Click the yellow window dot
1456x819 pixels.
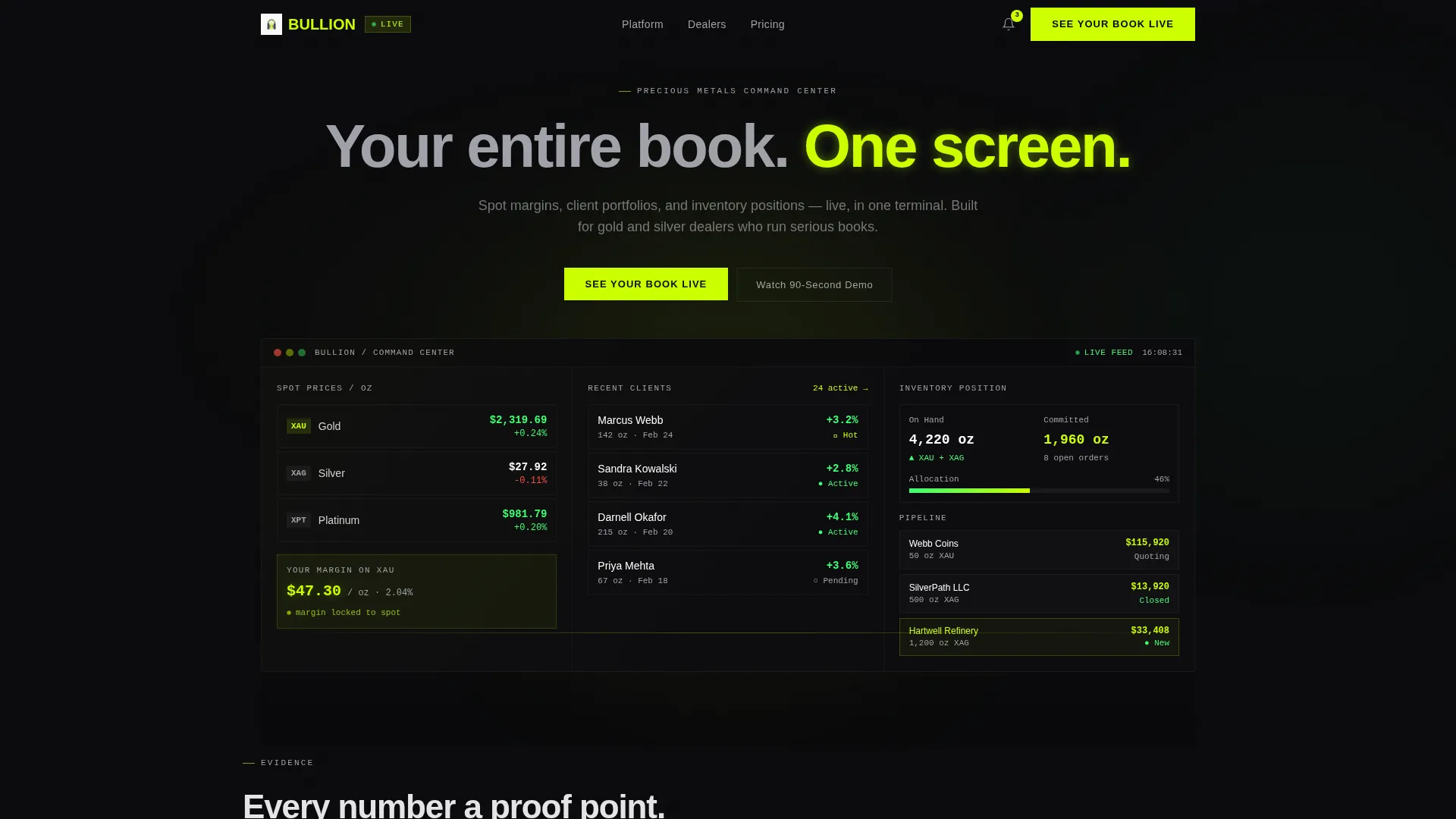pos(290,353)
